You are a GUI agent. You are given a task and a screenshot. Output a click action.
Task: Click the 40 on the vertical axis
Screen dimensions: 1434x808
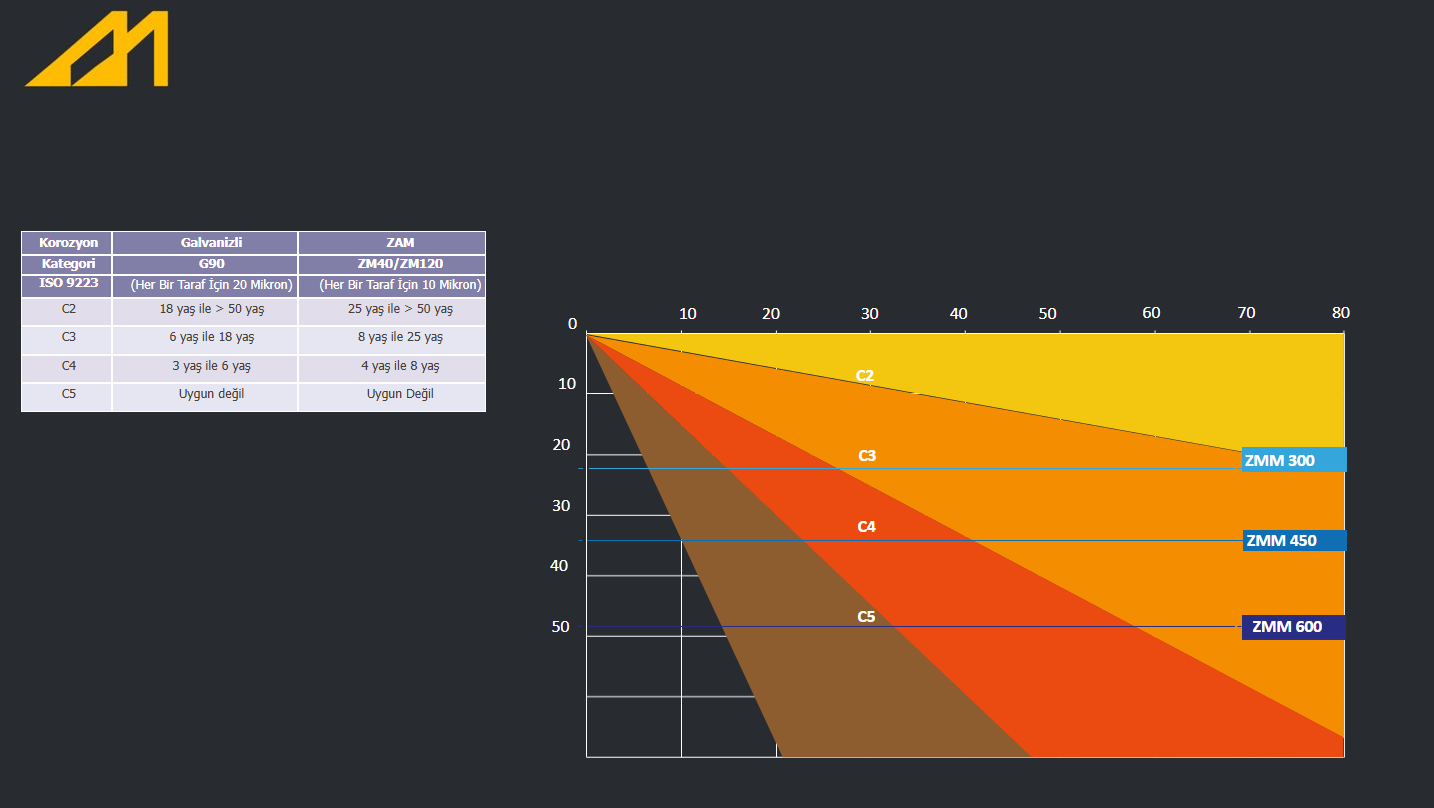(x=559, y=566)
